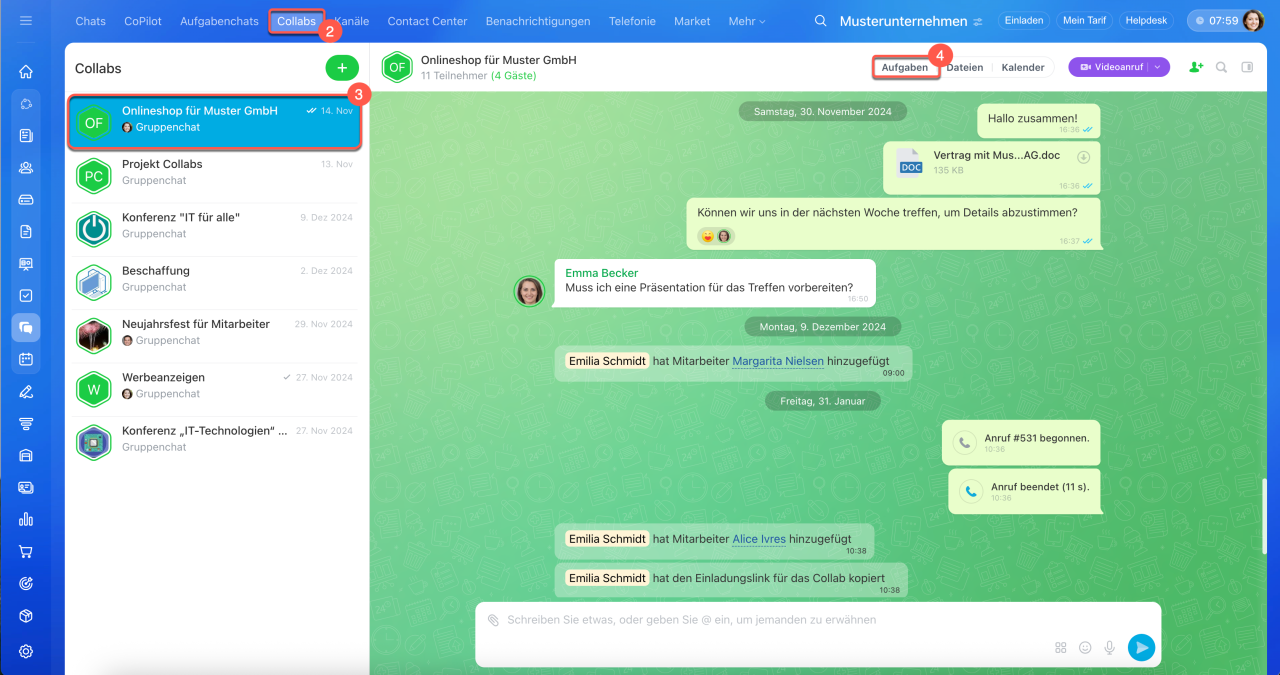Open the Mehr dropdown menu
The image size is (1280, 675).
click(747, 21)
